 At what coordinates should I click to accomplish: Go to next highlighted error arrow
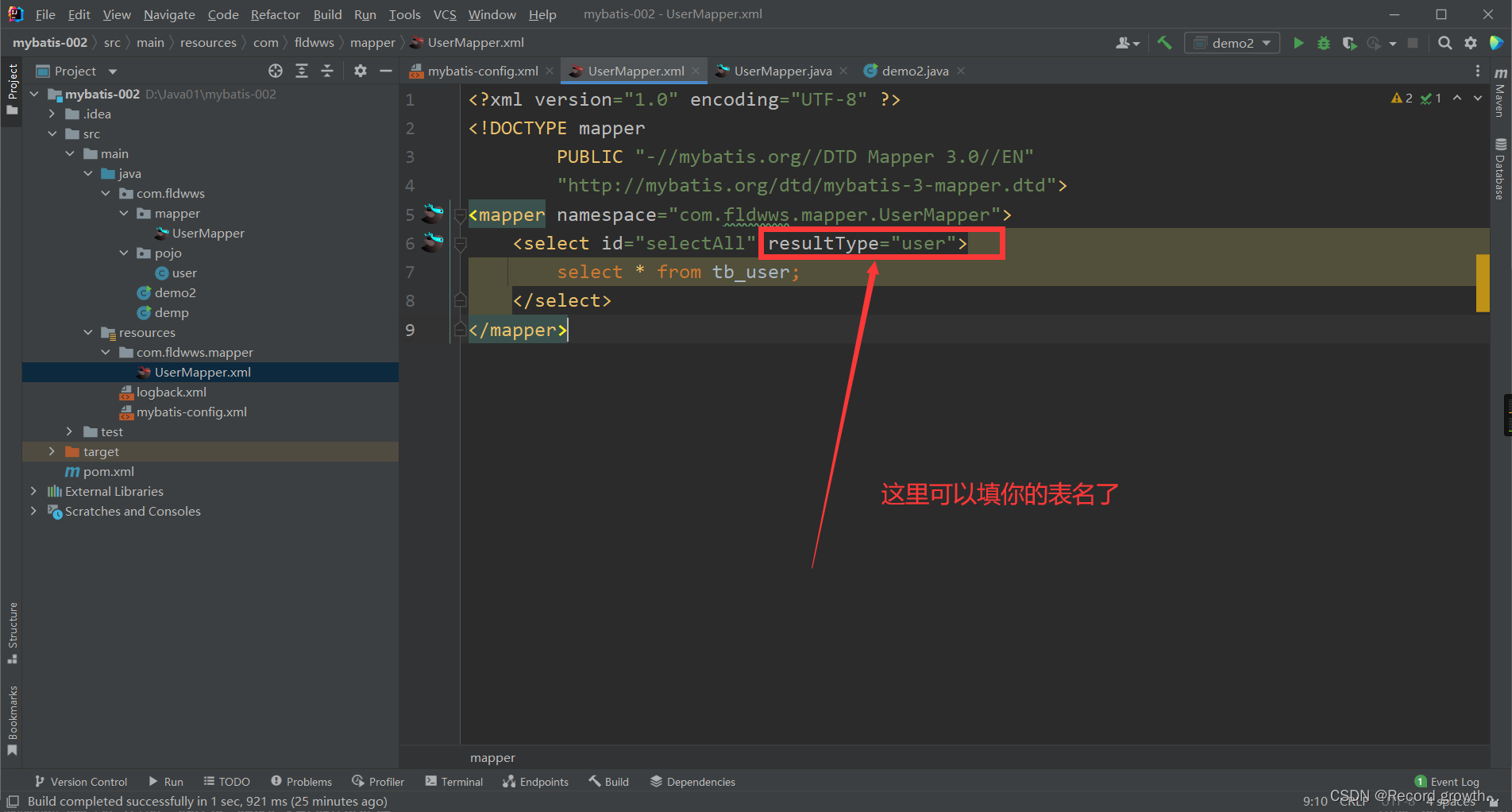[1478, 98]
